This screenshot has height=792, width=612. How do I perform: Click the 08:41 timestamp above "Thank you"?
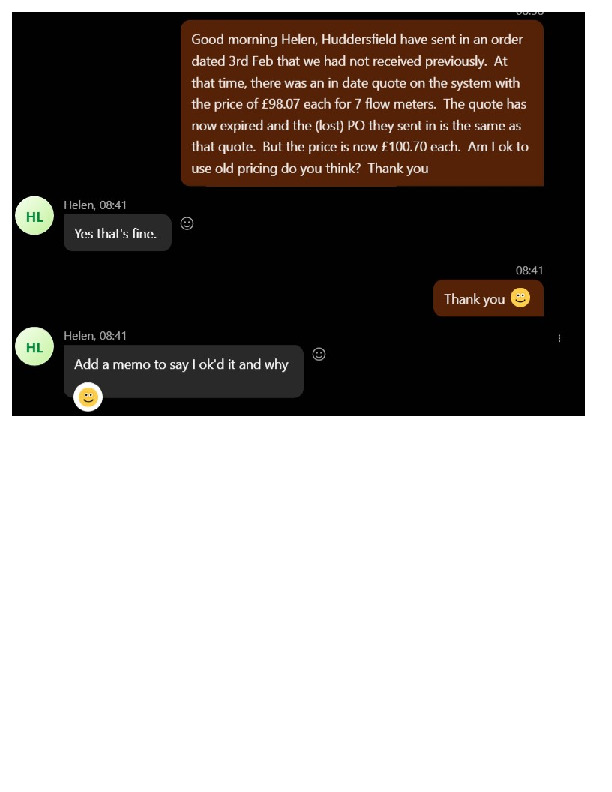[x=529, y=270]
